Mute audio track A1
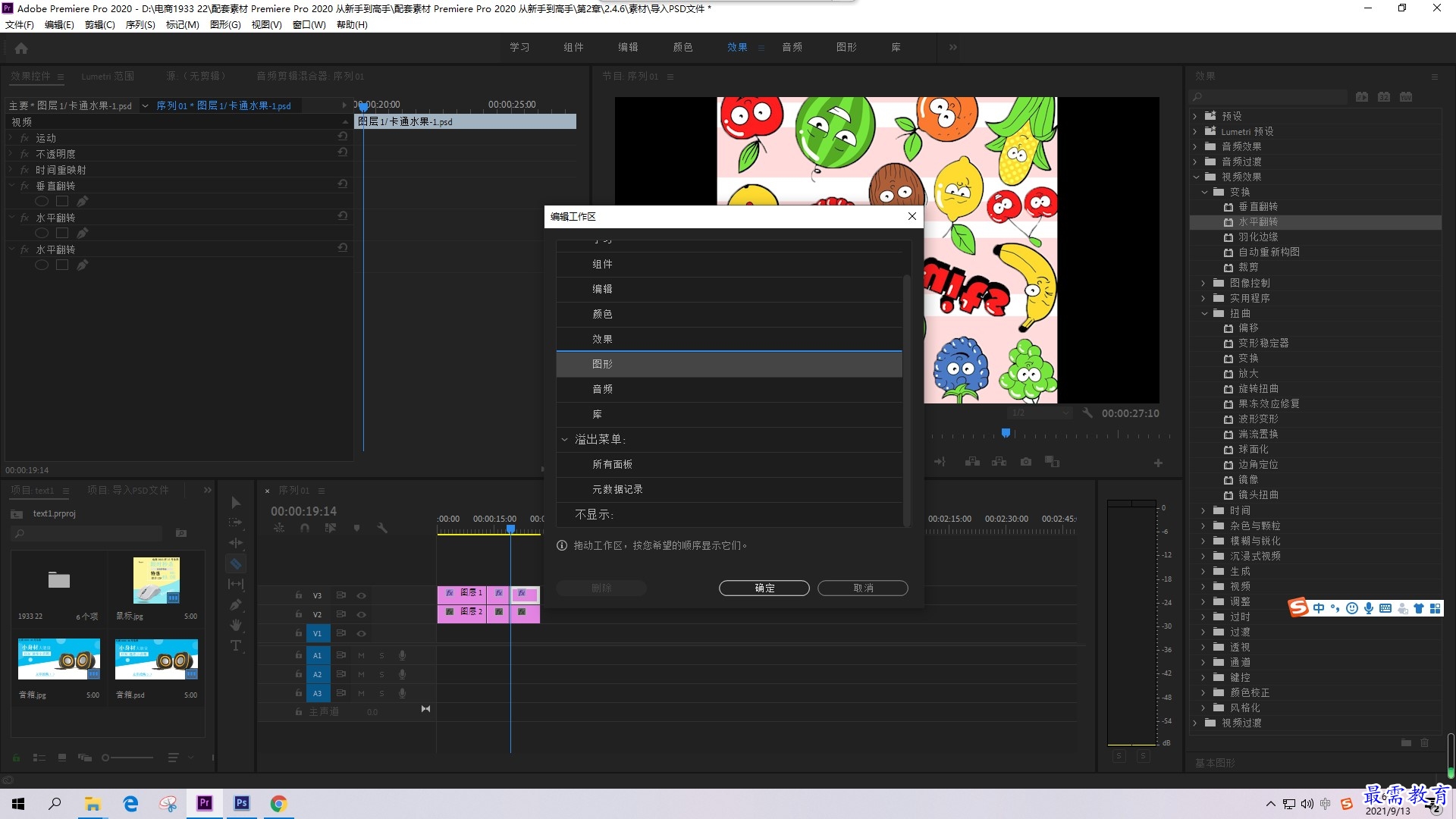Screen dimensions: 1456x819 [361, 655]
